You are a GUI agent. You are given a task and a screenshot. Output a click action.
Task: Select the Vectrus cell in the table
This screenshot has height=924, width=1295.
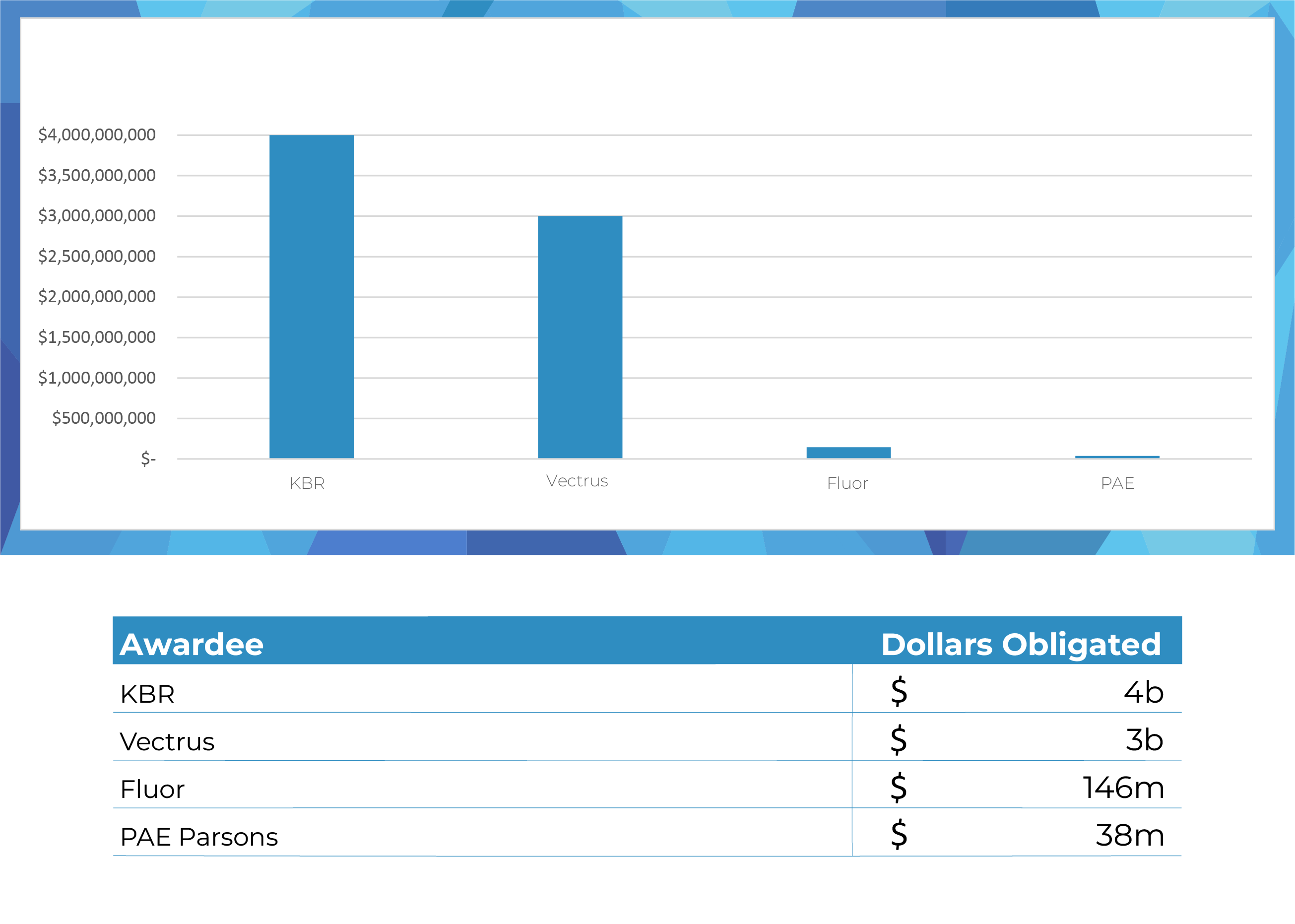pos(167,741)
